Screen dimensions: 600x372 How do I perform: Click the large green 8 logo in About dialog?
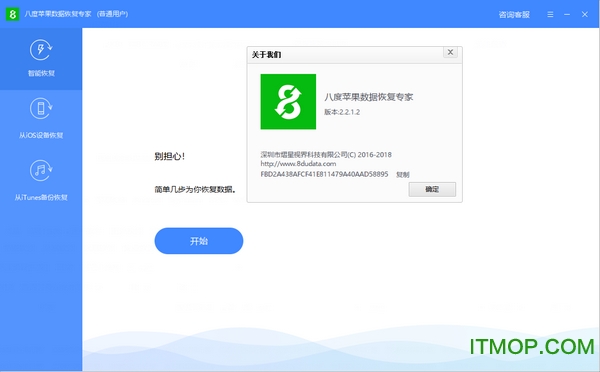[288, 101]
